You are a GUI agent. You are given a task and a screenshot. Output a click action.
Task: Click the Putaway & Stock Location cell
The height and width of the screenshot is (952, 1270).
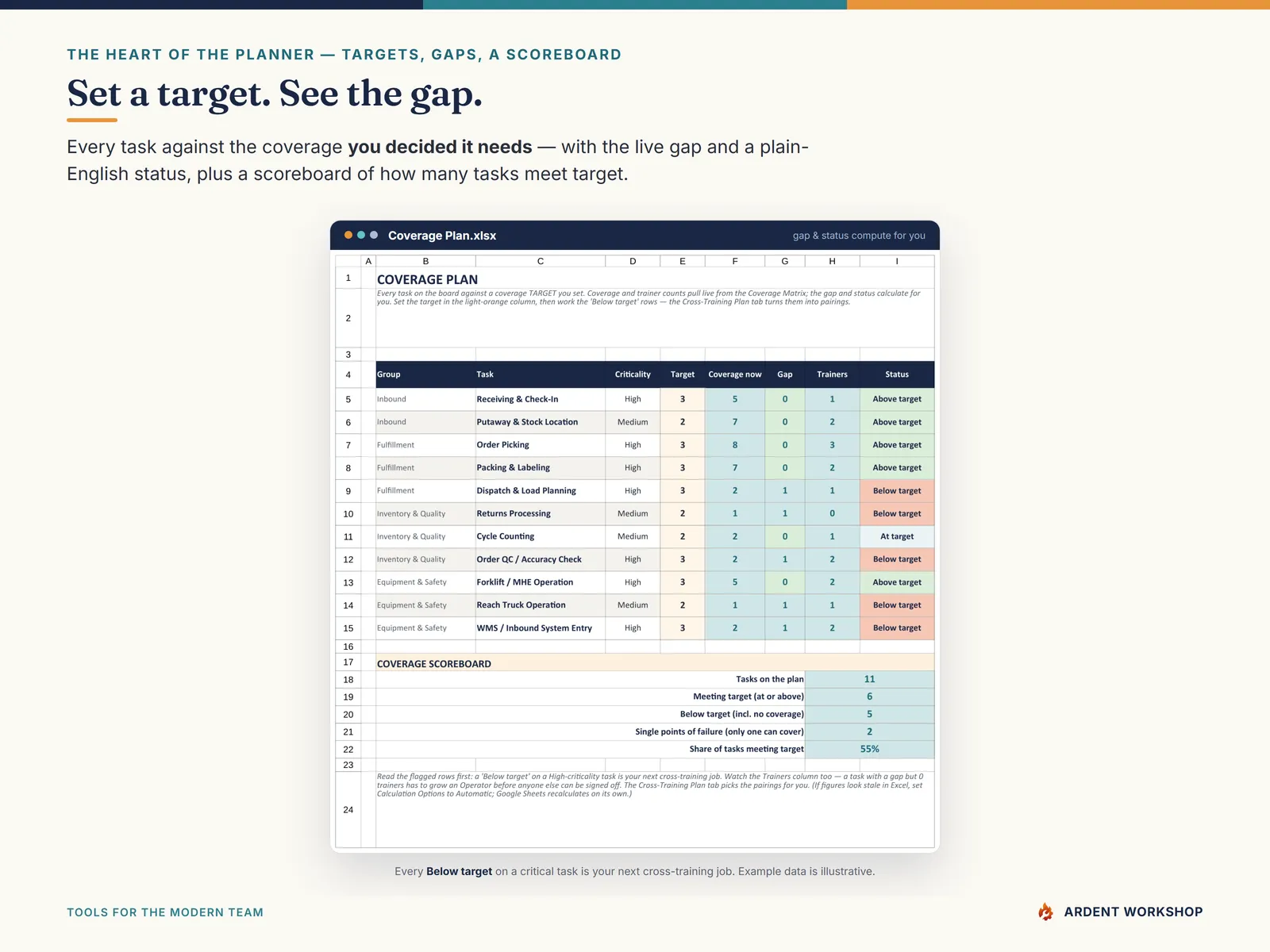[x=541, y=422]
